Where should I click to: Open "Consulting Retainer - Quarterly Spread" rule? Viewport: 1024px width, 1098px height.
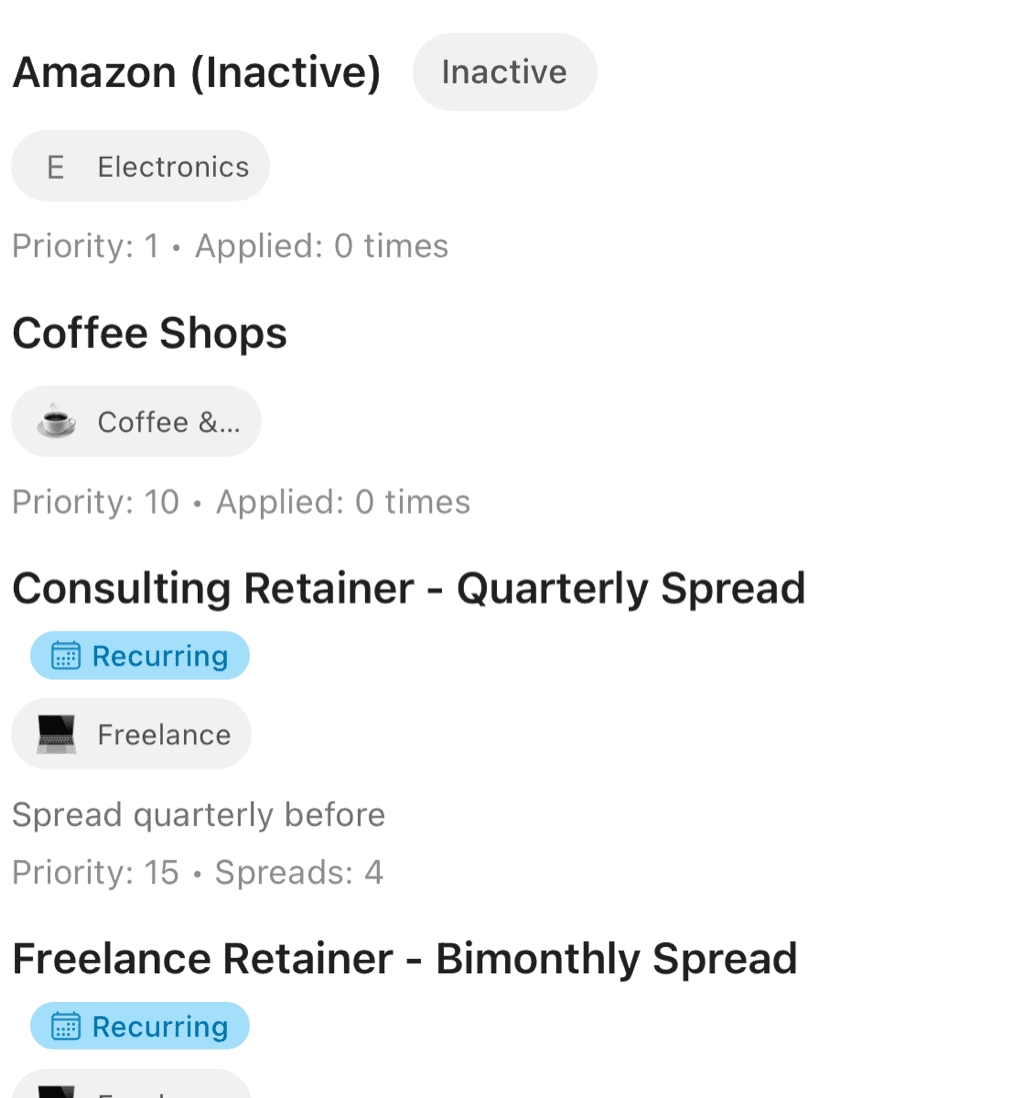409,589
